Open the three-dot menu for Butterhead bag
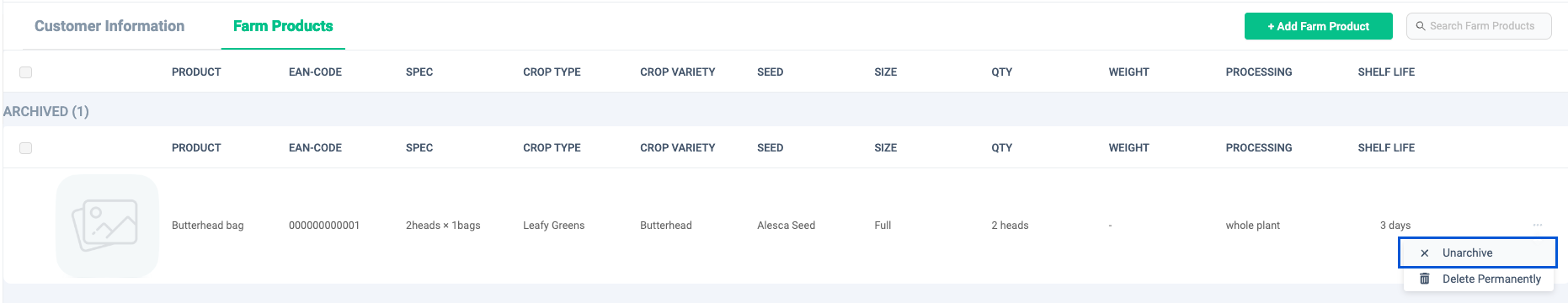1568x303 pixels. [1538, 225]
